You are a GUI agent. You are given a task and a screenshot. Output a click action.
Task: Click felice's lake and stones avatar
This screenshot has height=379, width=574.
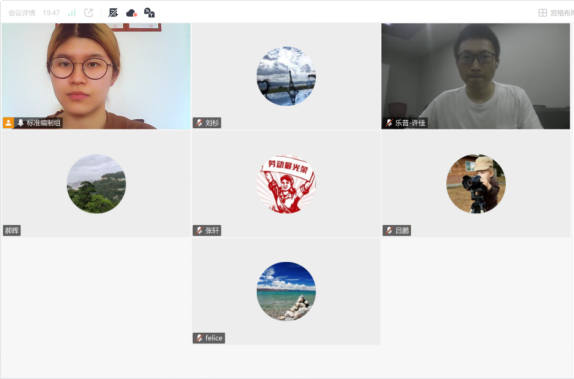pyautogui.click(x=286, y=291)
